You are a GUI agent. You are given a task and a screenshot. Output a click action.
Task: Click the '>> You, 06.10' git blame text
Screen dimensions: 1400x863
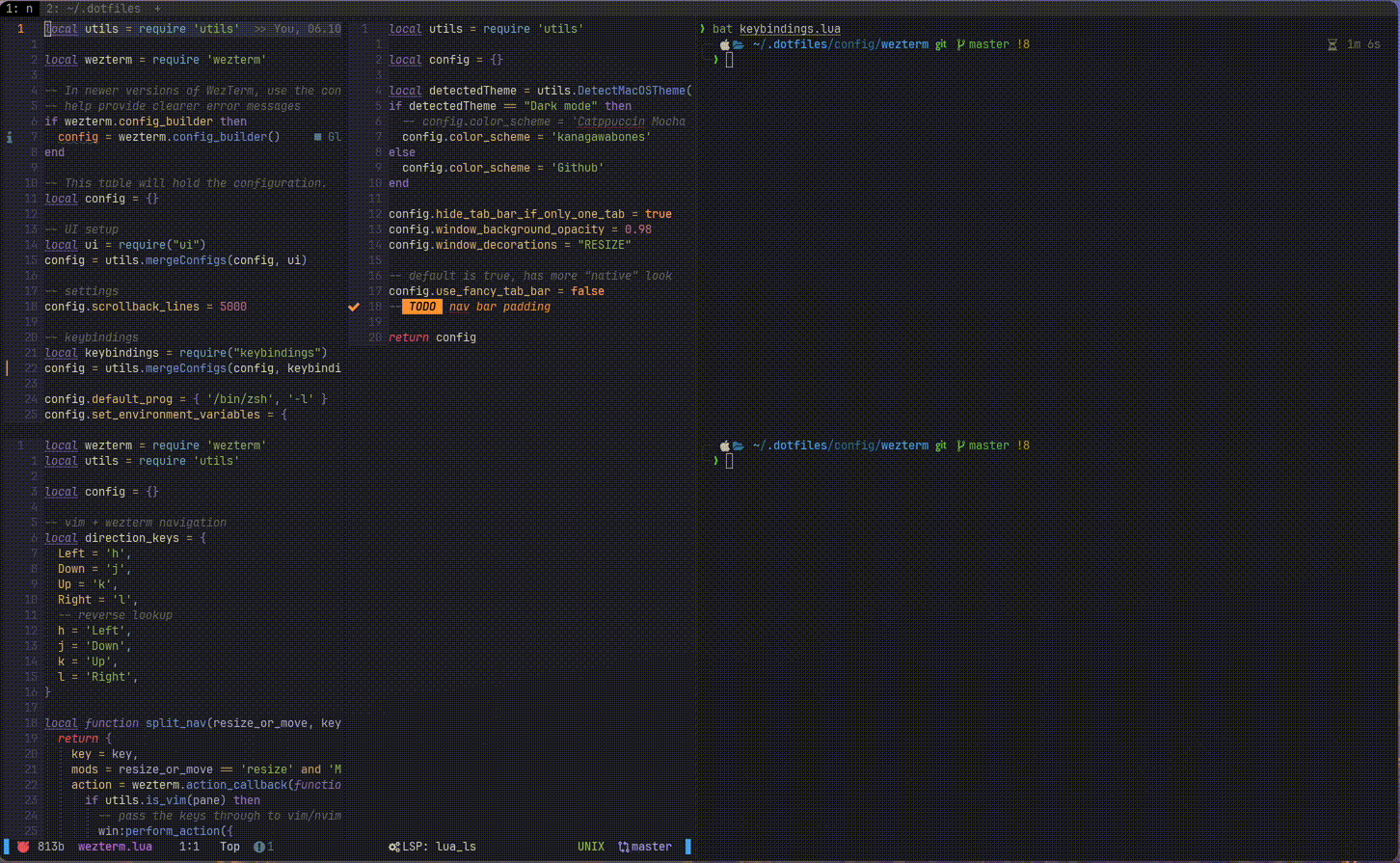(x=297, y=29)
